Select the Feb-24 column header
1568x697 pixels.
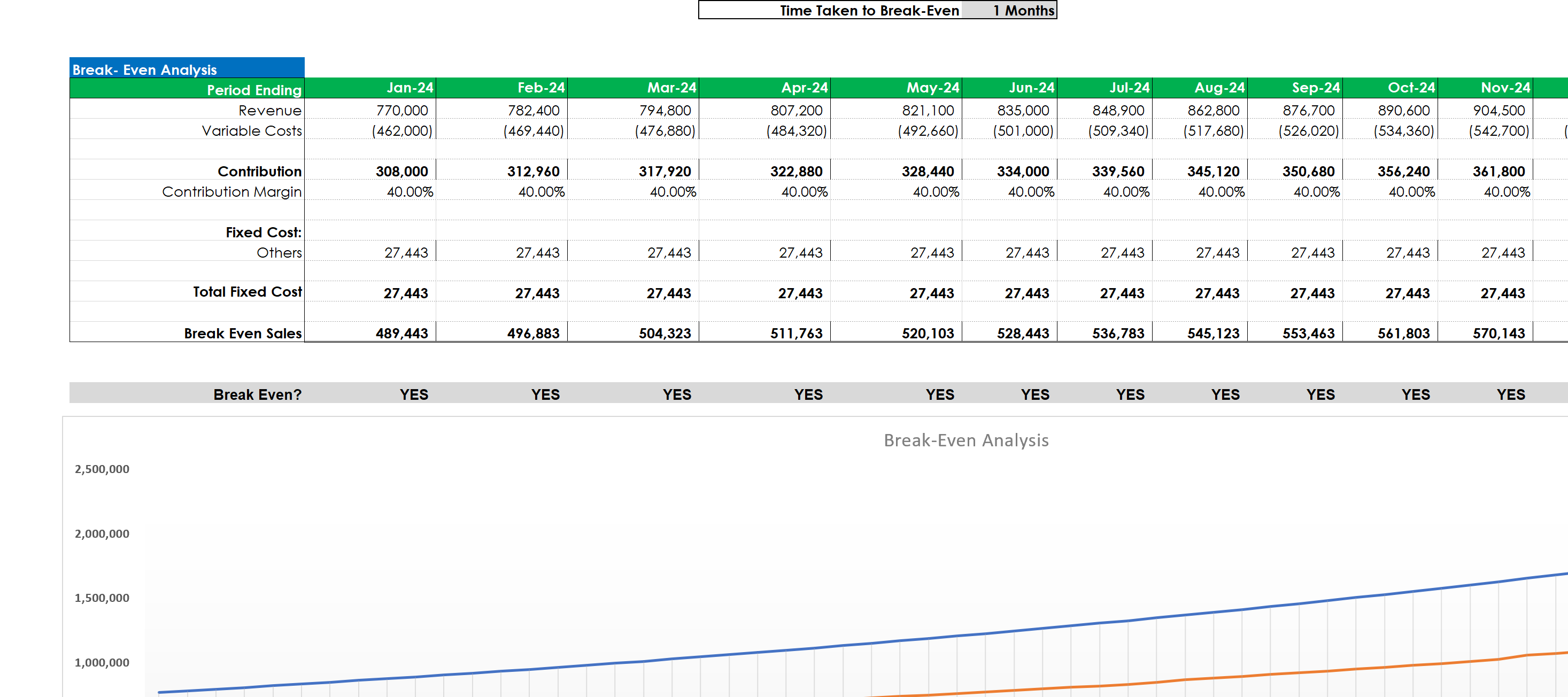[501, 88]
